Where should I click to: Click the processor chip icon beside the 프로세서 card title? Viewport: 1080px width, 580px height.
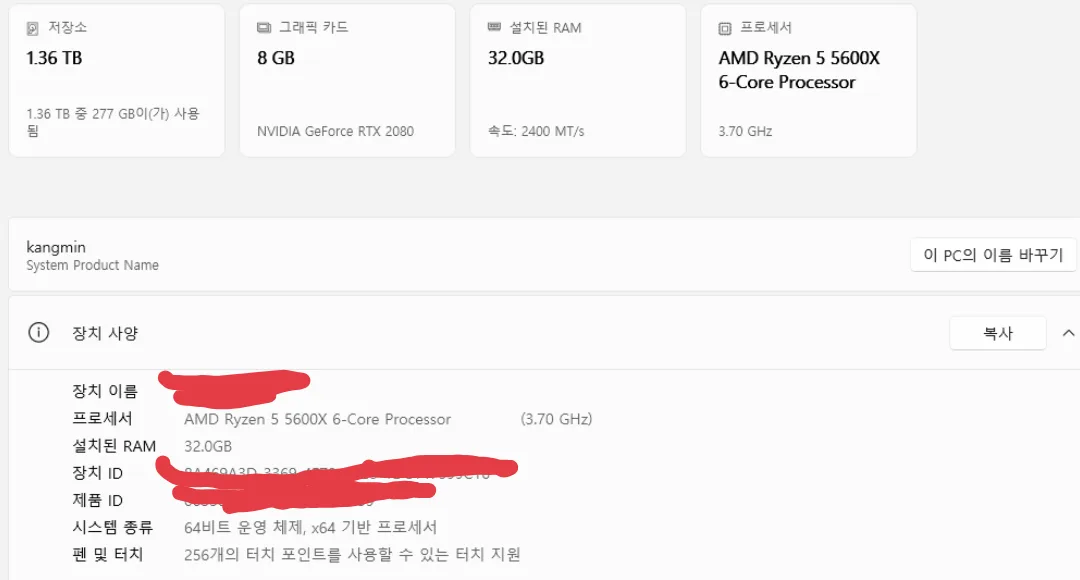pos(725,28)
